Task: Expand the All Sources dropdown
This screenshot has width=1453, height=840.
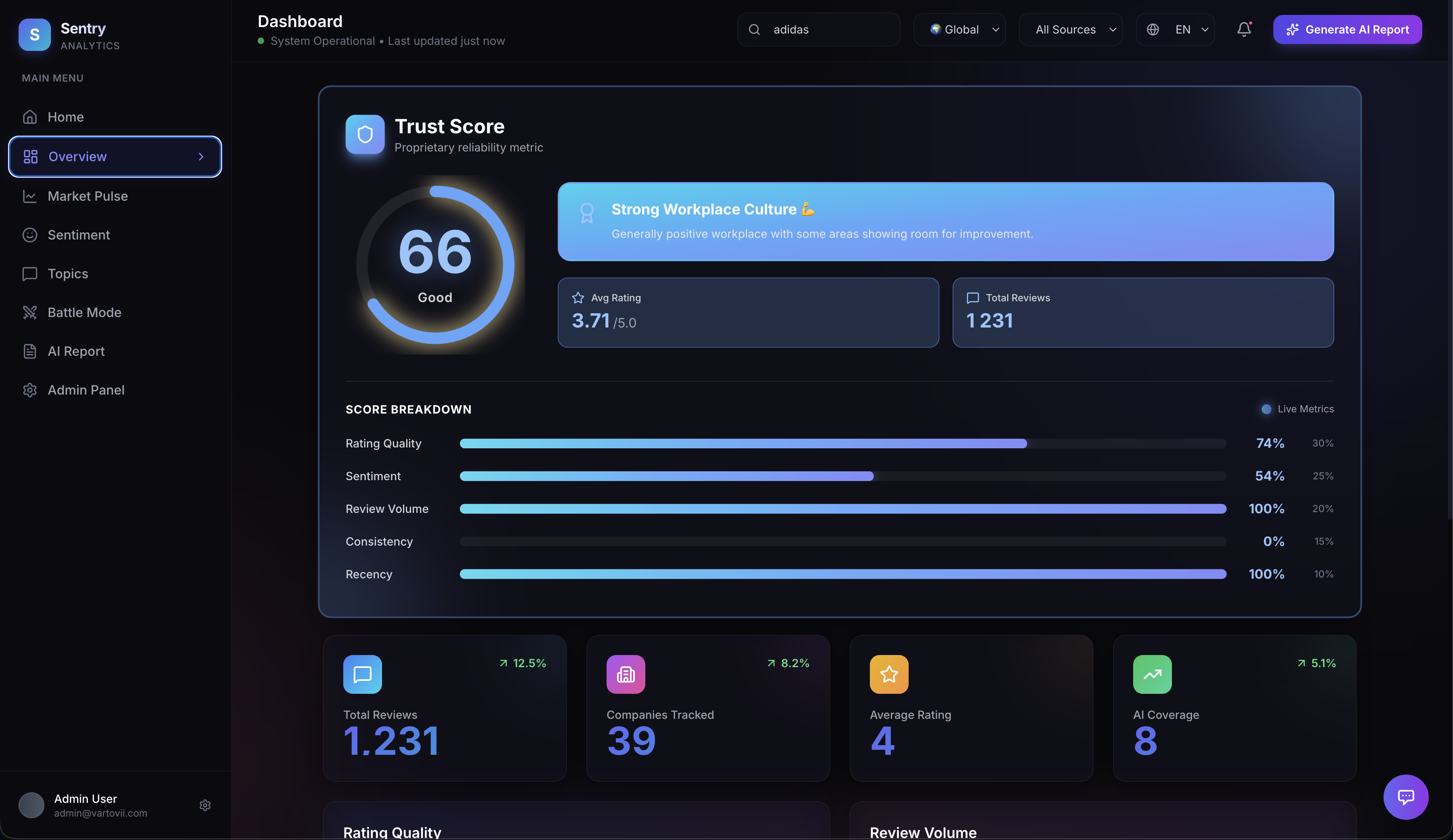Action: click(x=1071, y=29)
